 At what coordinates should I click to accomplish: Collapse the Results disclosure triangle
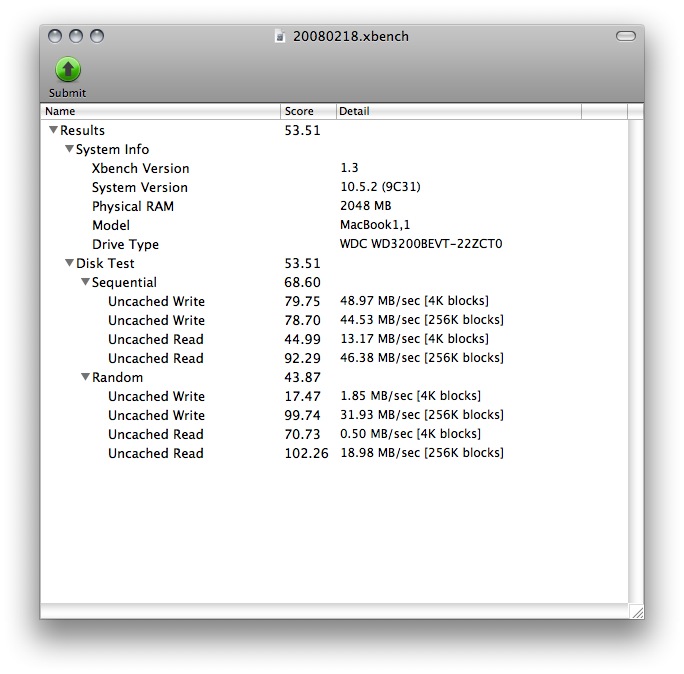pyautogui.click(x=53, y=130)
